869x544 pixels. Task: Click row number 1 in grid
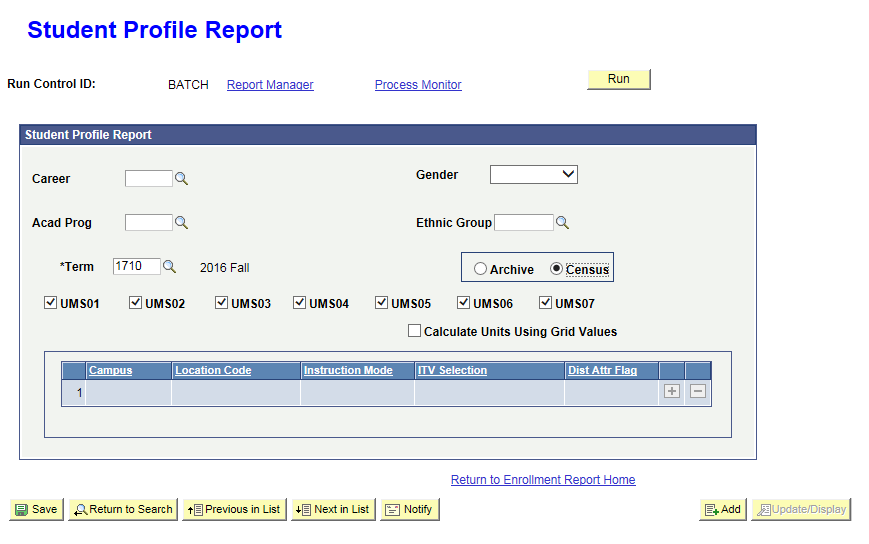coord(79,393)
